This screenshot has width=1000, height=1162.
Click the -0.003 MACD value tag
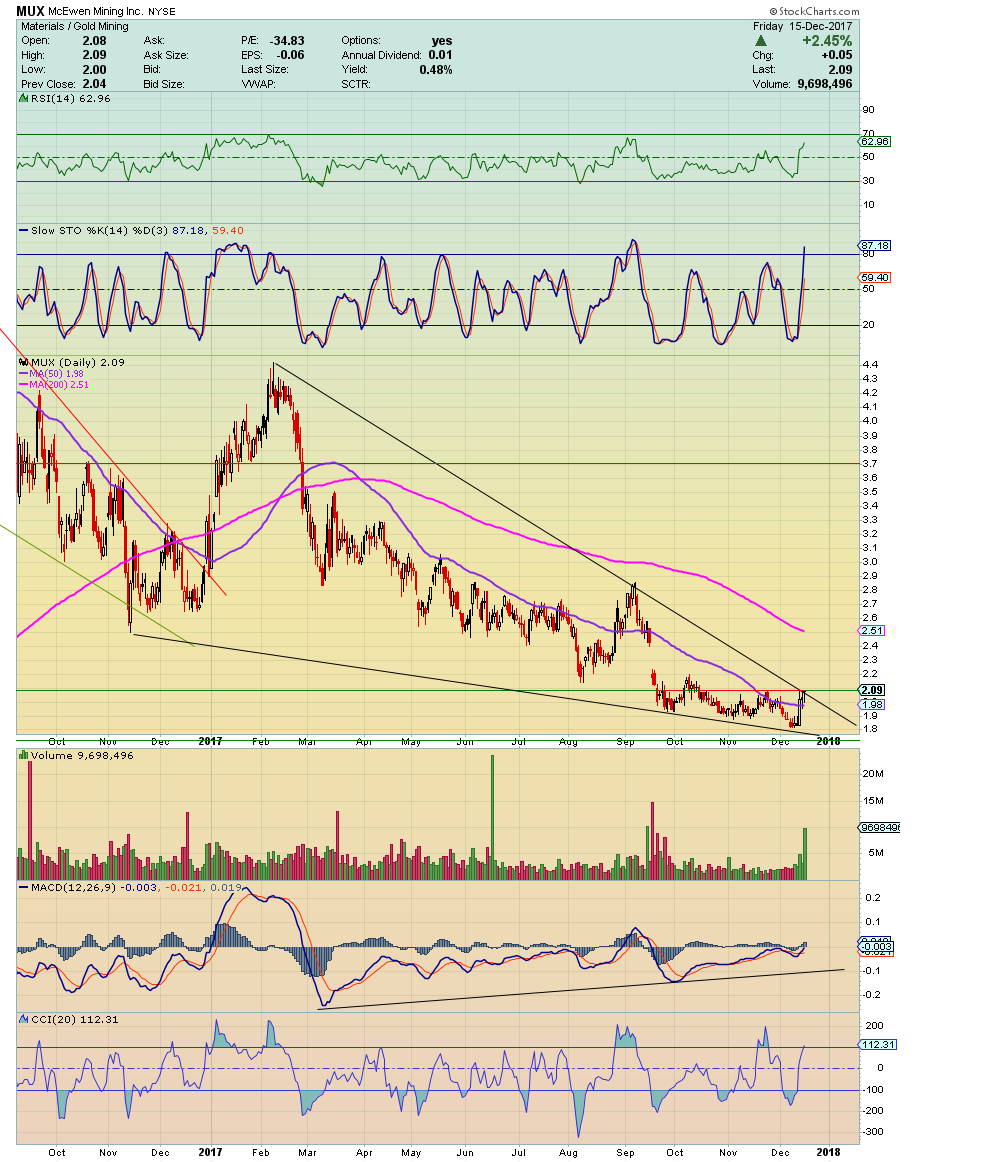[x=876, y=946]
